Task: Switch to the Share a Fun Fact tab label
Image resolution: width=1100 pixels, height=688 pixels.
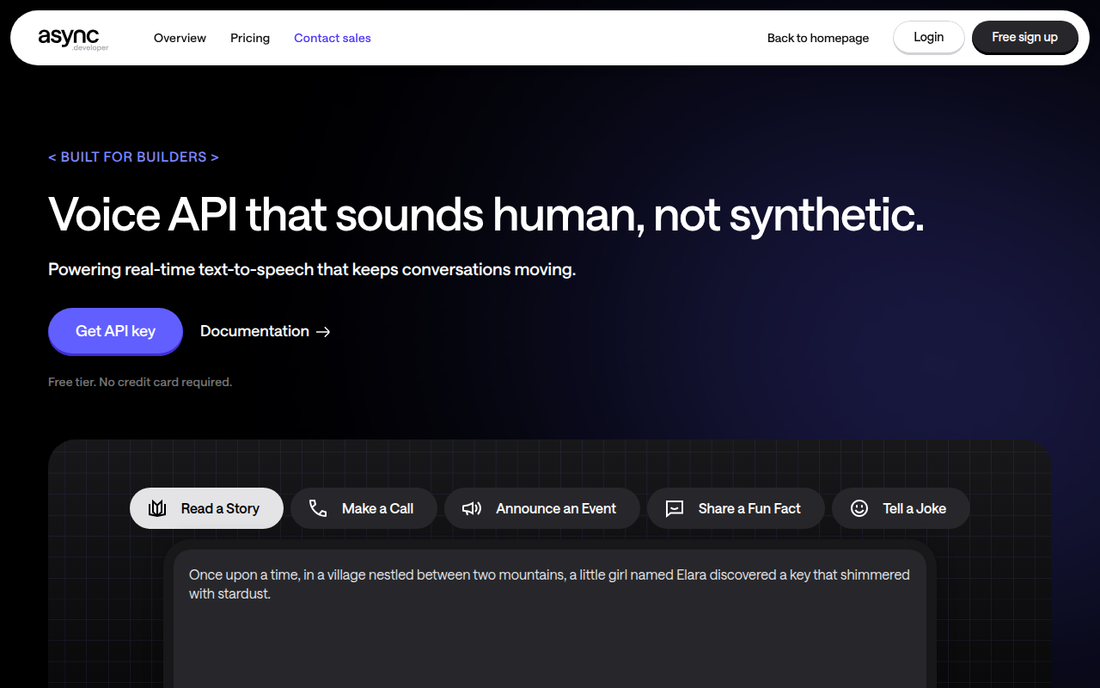Action: pos(749,508)
